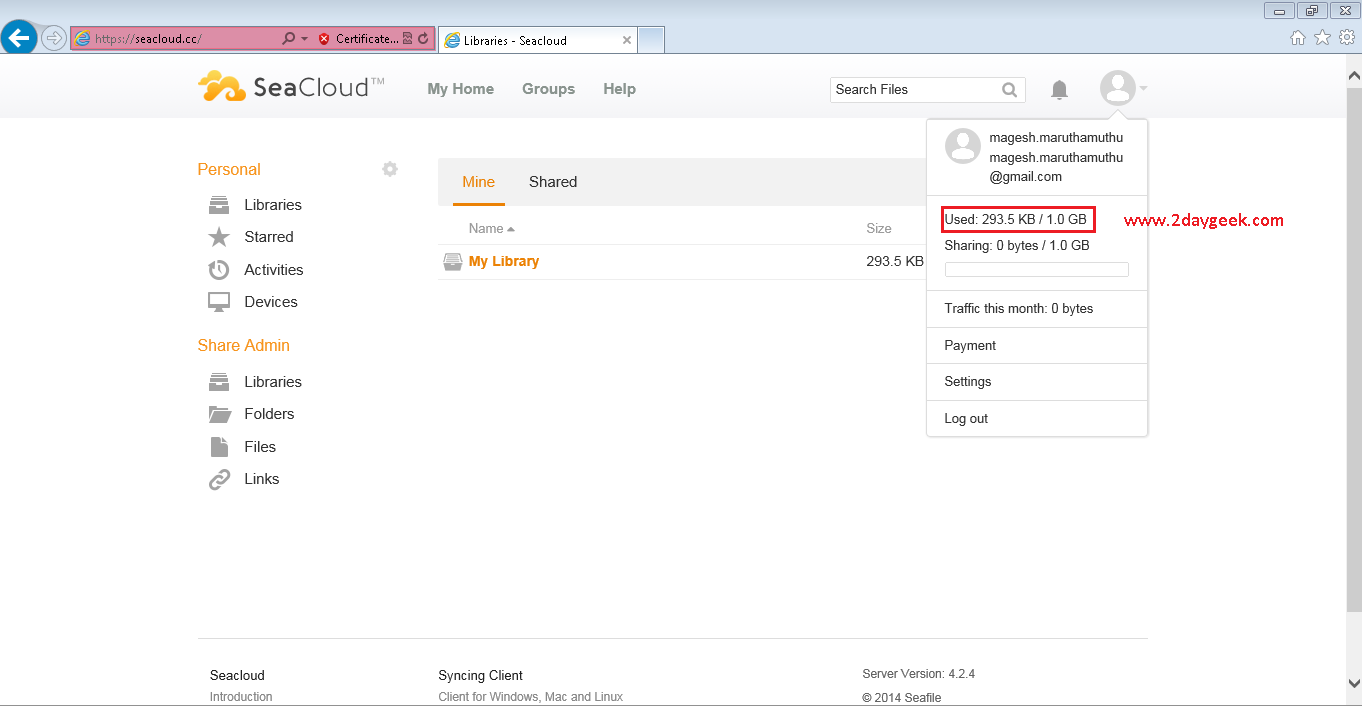Image resolution: width=1362 pixels, height=706 pixels.
Task: Click the Sharing: 0 bytes / 1.0 GB text
Action: coord(1017,245)
